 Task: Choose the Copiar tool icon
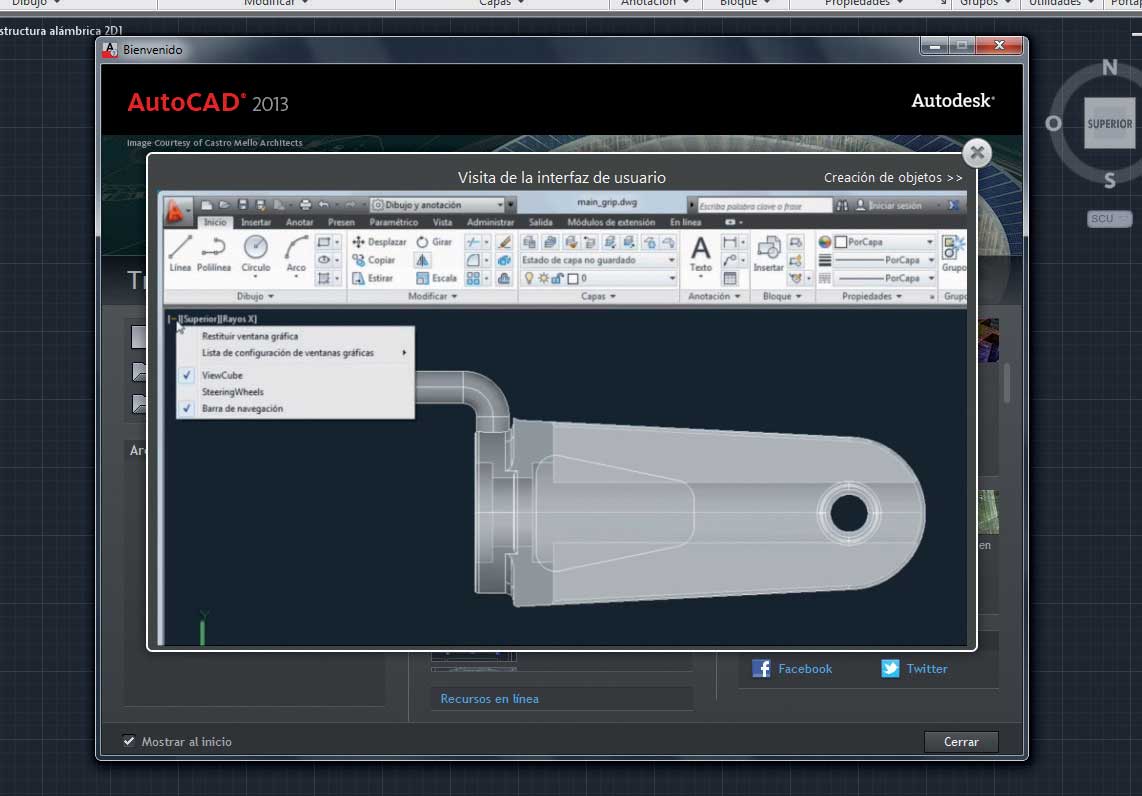[x=358, y=260]
